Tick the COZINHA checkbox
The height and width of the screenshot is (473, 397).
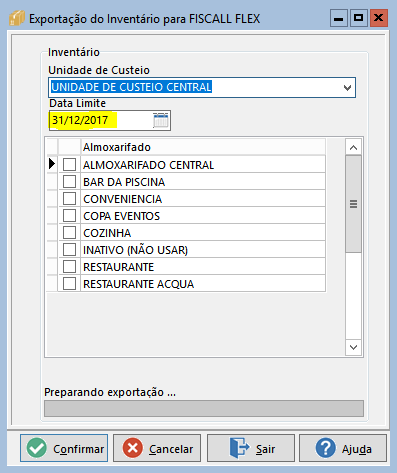69,232
